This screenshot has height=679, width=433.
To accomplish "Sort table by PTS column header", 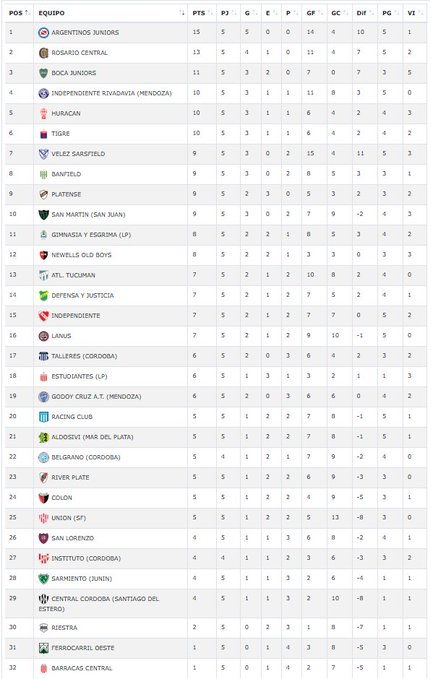I will pos(202,13).
